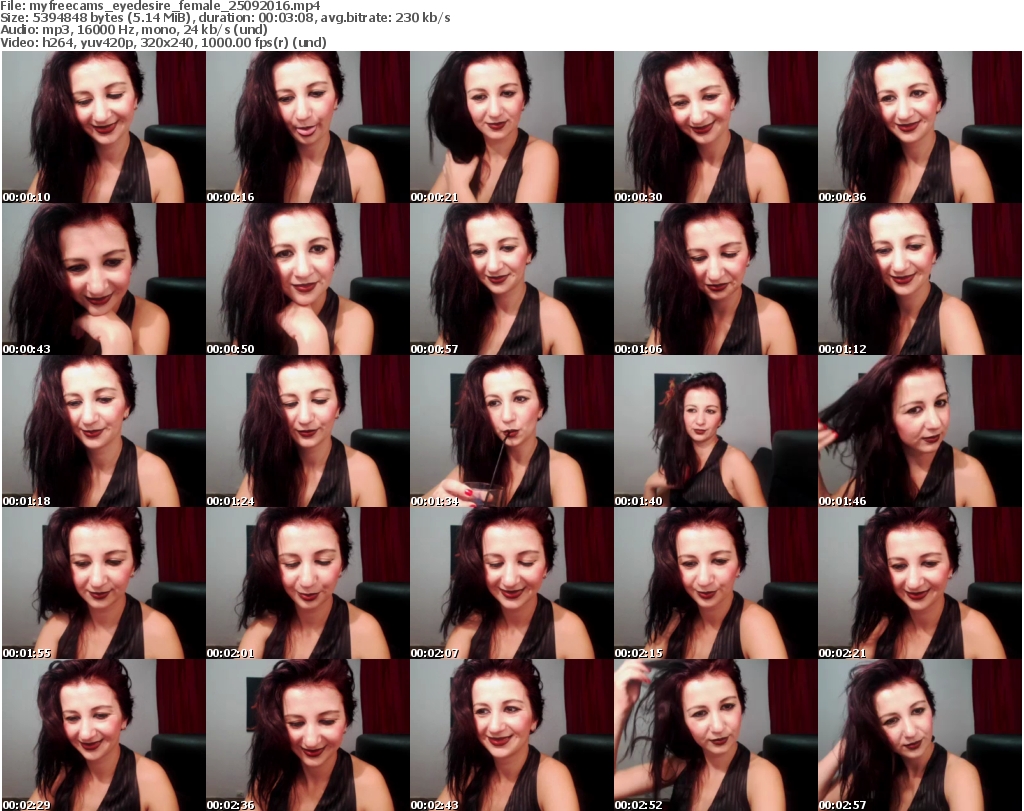Select the wide-shot frame at 00:01:40
The width and height of the screenshot is (1024, 811).
click(x=716, y=432)
